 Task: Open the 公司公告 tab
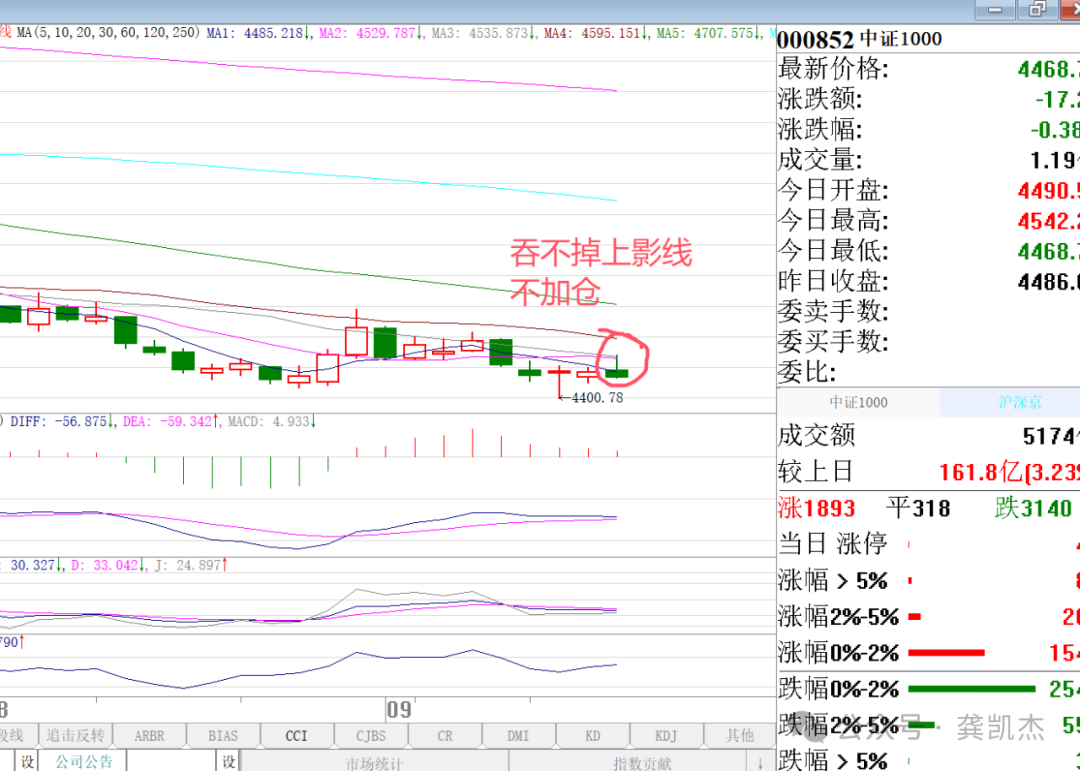tap(83, 761)
